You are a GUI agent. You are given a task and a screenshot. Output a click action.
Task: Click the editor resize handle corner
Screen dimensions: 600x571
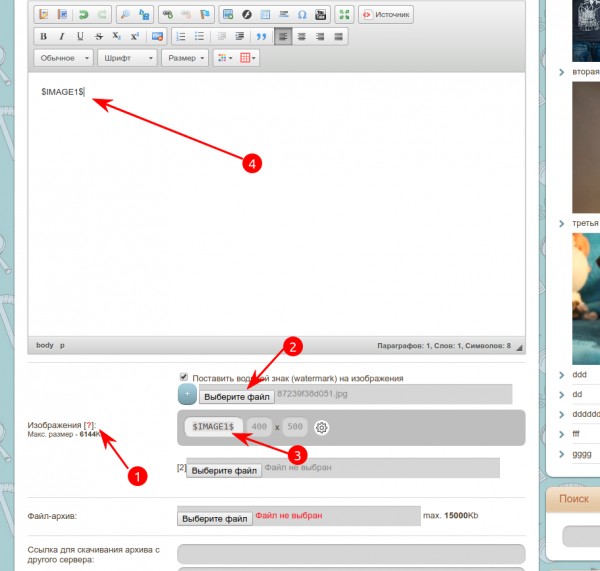point(519,348)
